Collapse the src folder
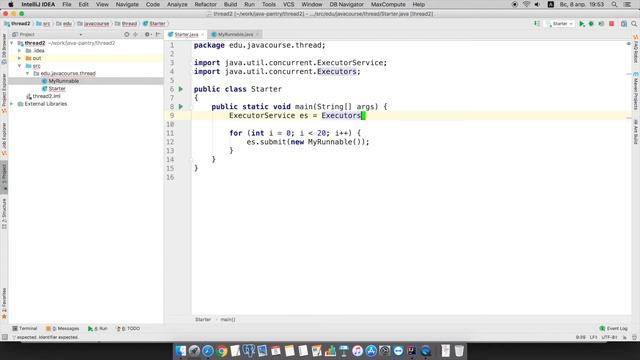This screenshot has width=640, height=360. tap(20, 66)
